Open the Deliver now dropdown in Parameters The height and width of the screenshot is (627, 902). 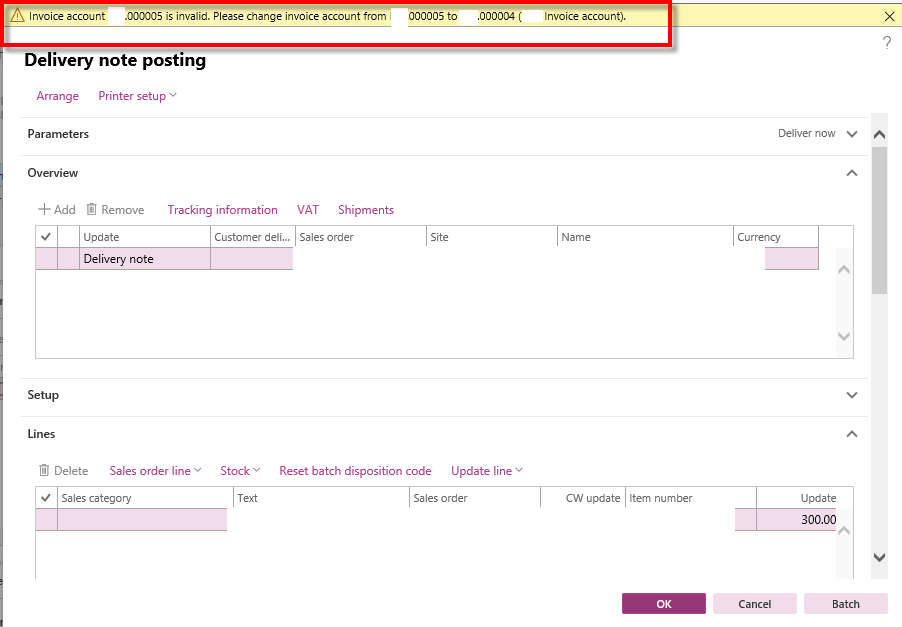[x=818, y=133]
